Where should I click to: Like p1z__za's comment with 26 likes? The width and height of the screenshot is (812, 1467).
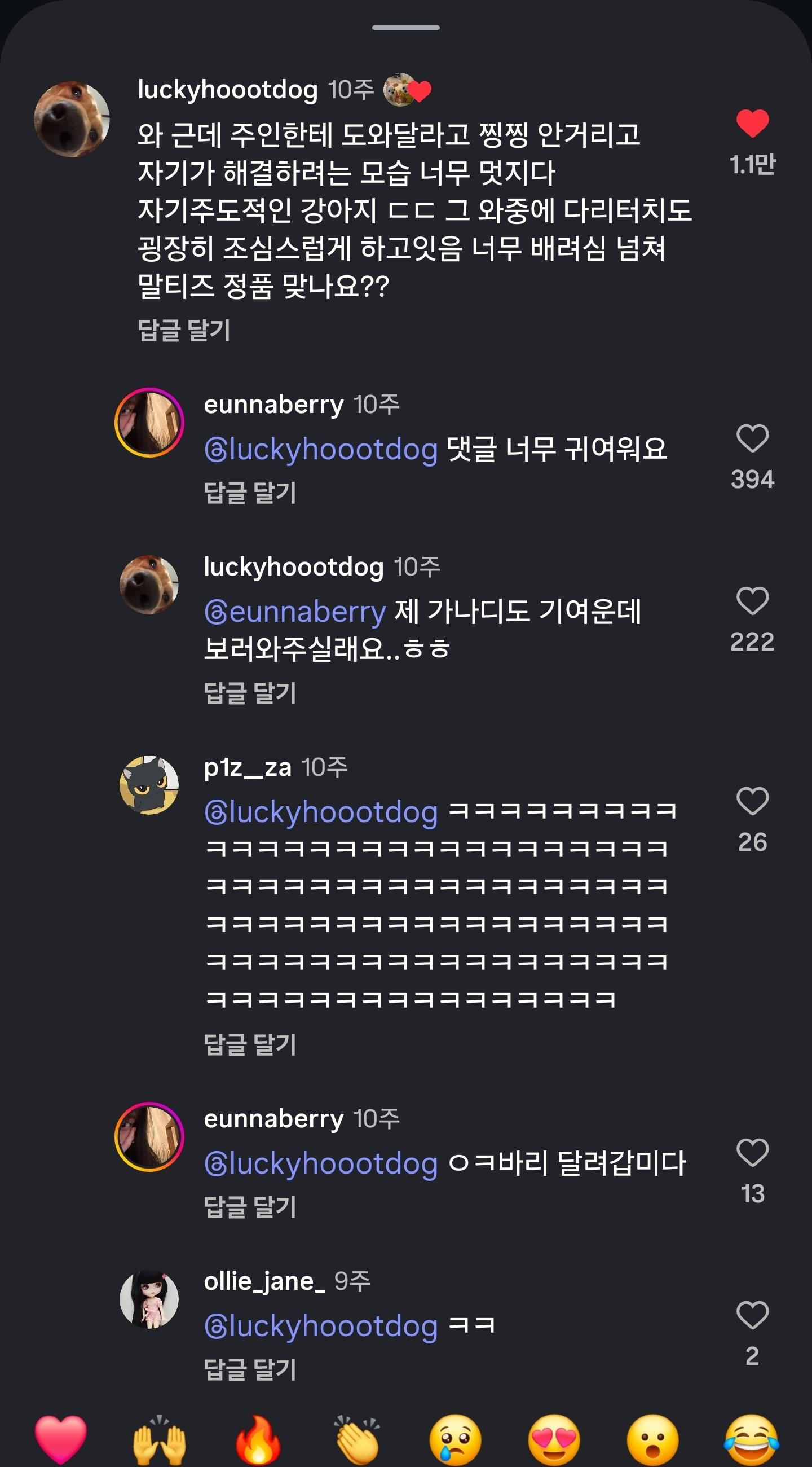click(752, 801)
